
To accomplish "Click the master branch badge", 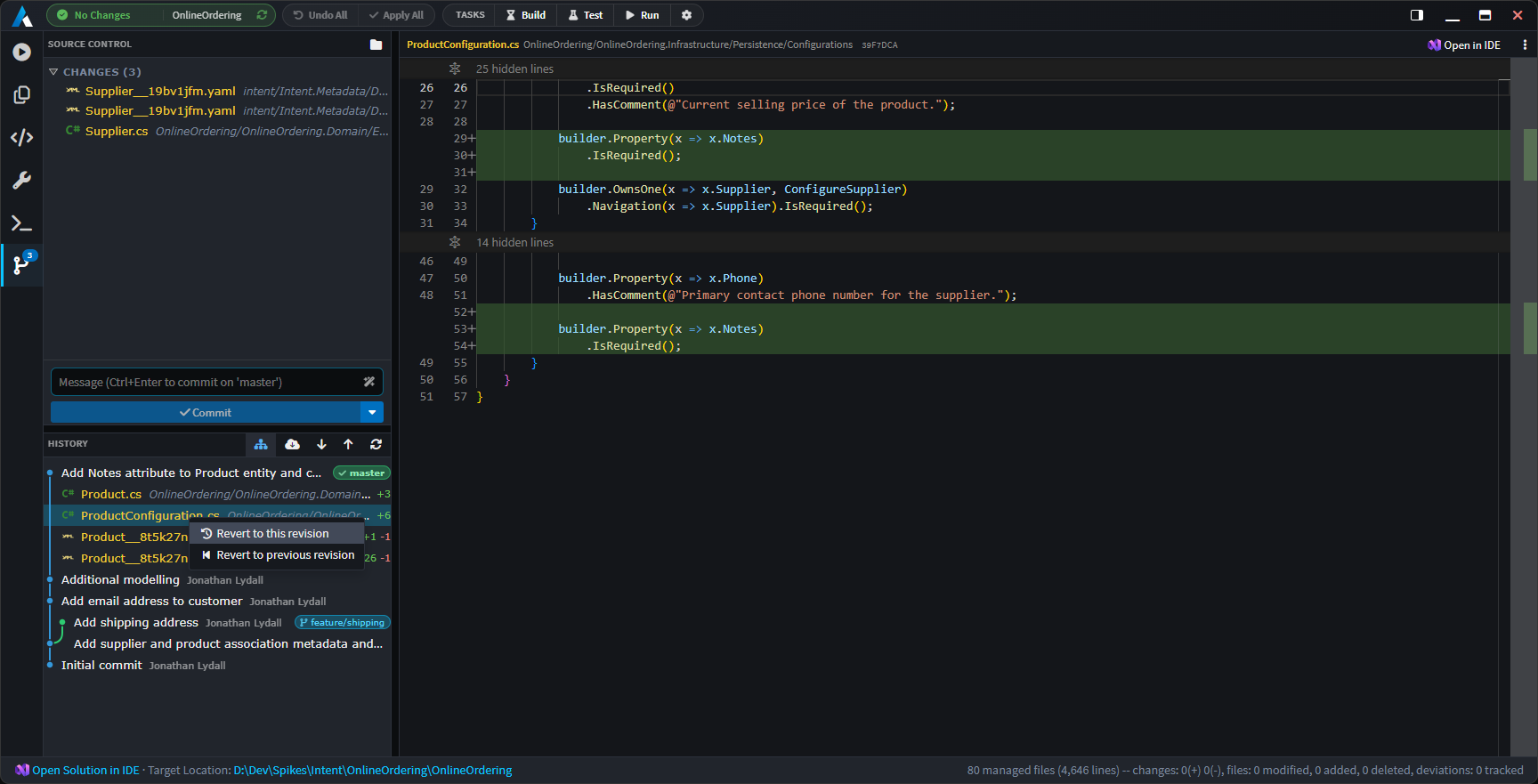I will click(x=361, y=473).
